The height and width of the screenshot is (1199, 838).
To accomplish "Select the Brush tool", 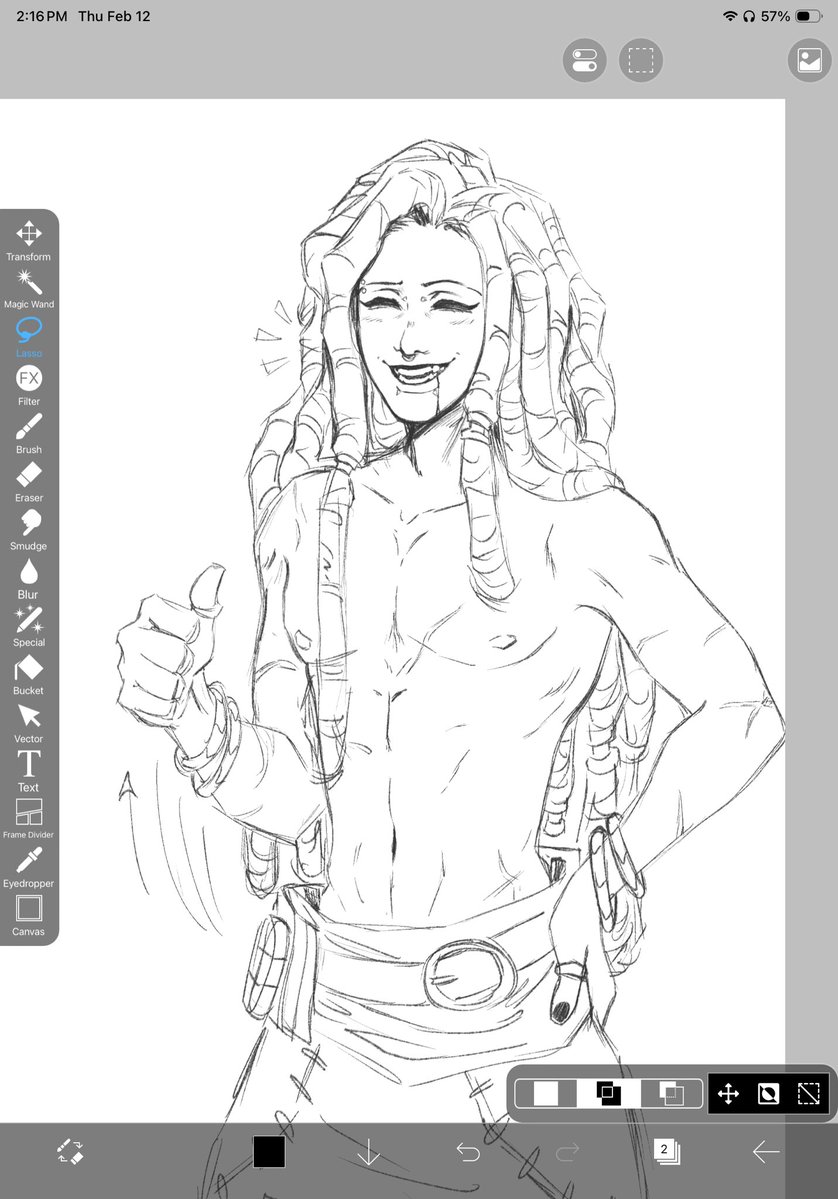I will pos(28,434).
